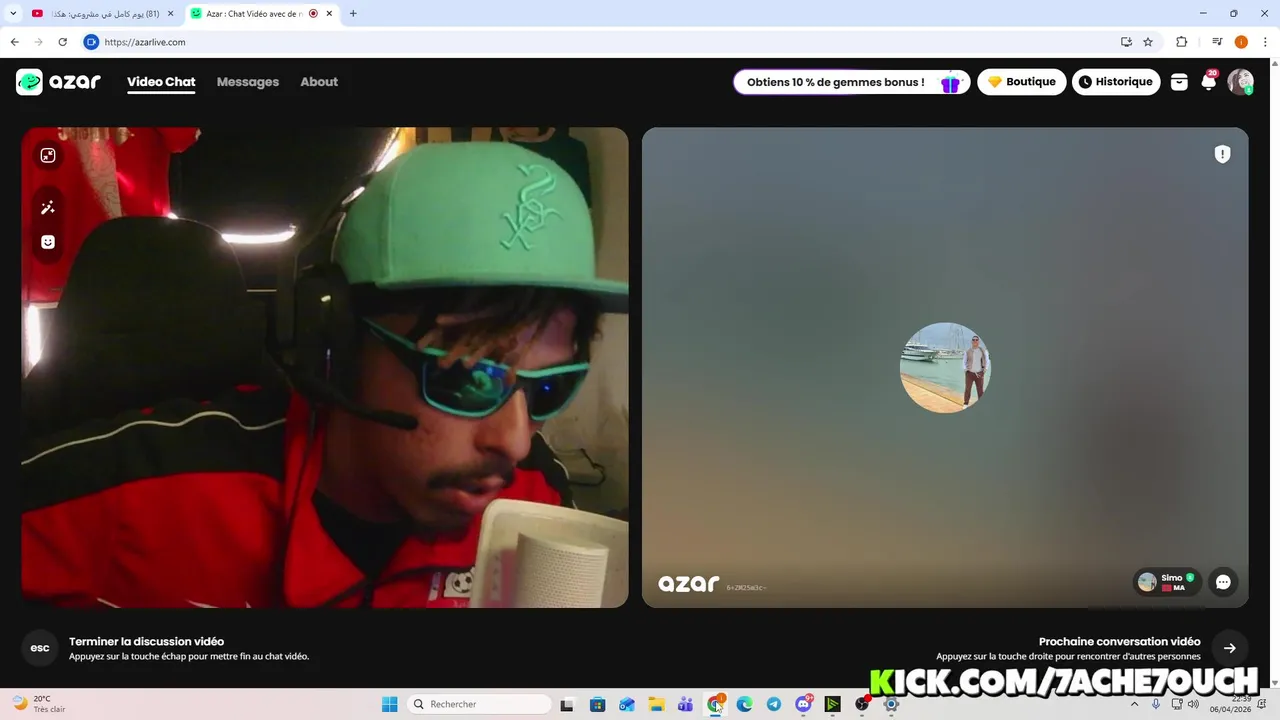The width and height of the screenshot is (1280, 720).
Task: Open Microsoft Edge from the taskbar
Action: point(744,704)
